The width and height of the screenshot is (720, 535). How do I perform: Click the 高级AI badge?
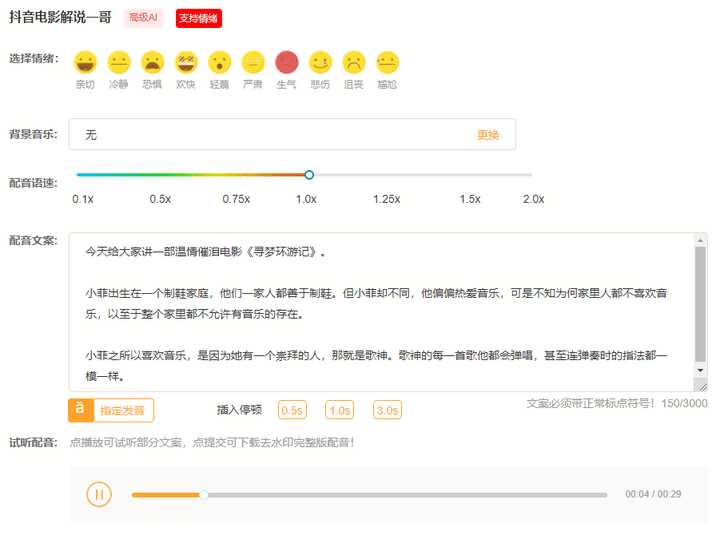point(143,18)
